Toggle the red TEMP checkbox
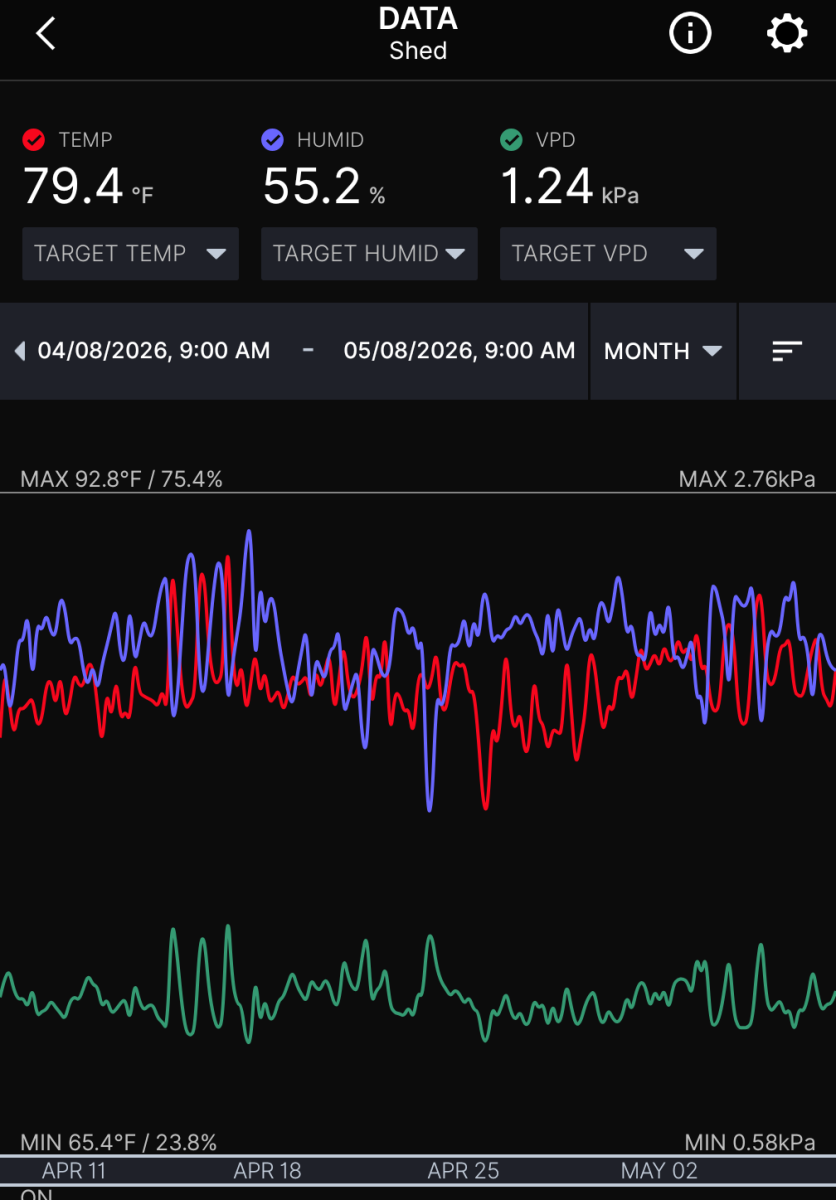 (34, 140)
